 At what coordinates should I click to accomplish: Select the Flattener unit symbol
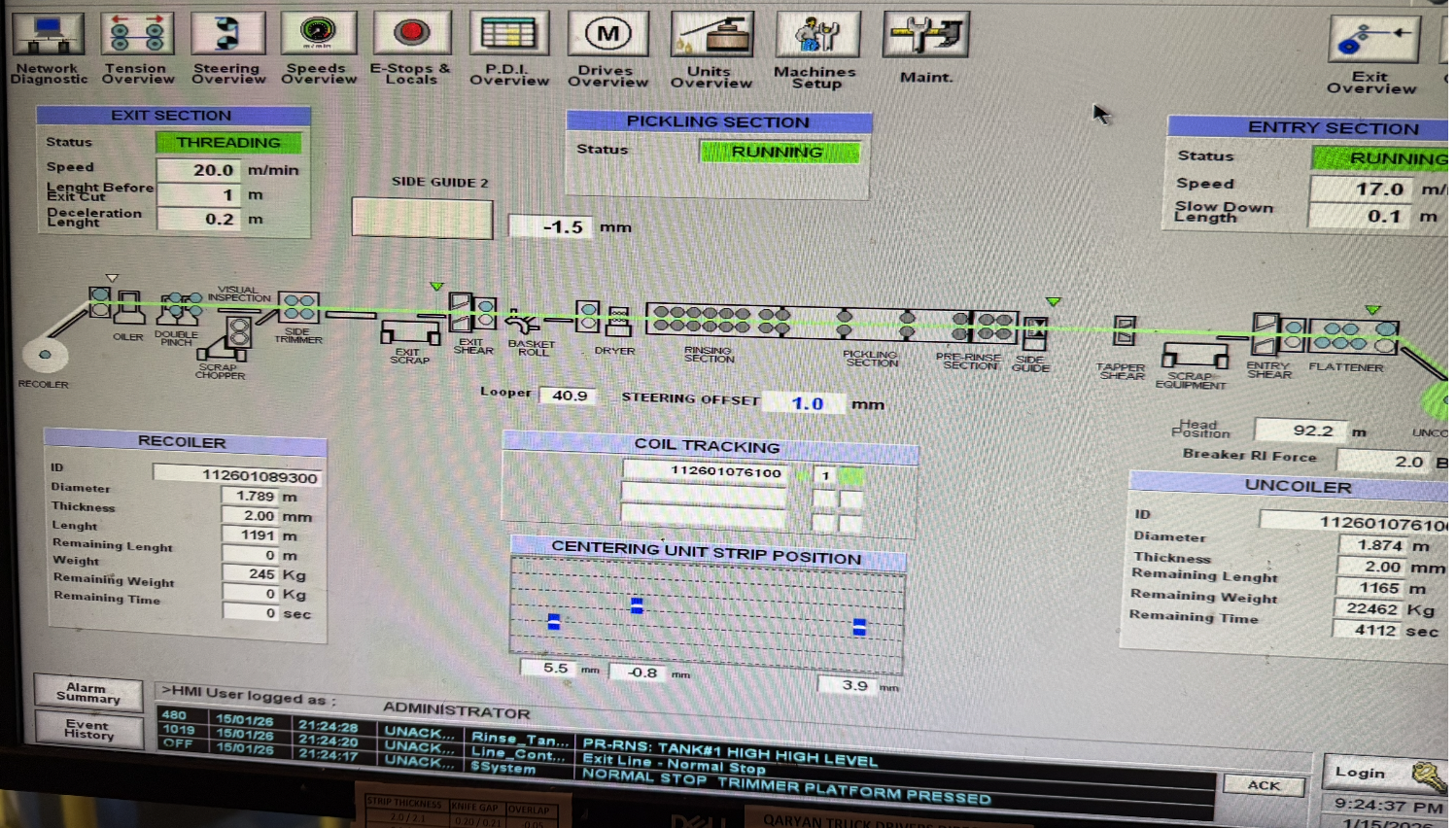pos(1352,336)
